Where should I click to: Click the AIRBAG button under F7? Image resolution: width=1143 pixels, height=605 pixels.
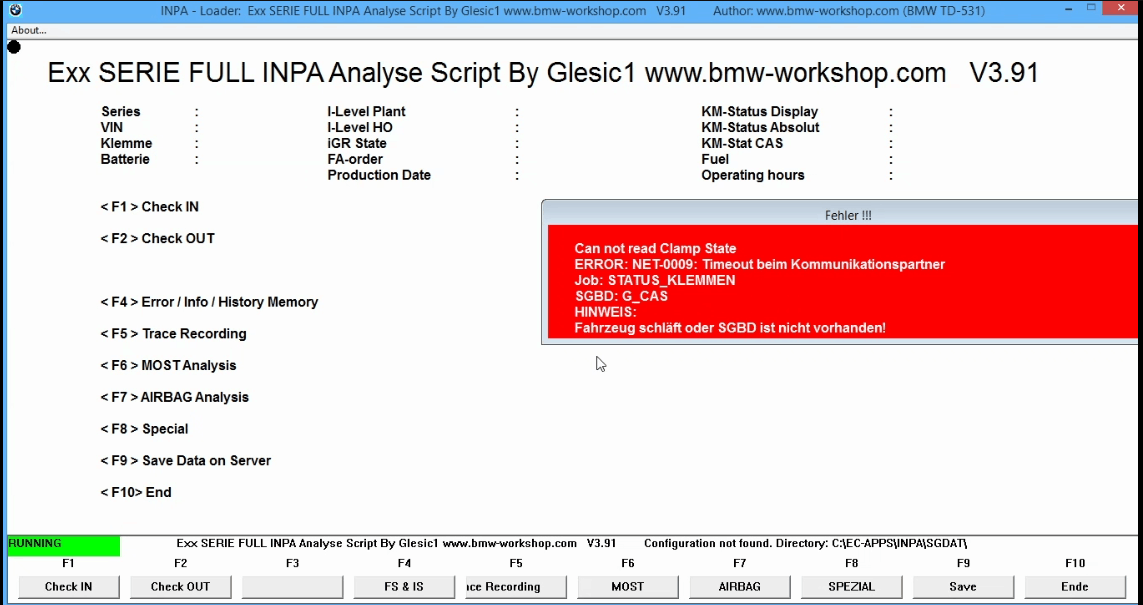tap(739, 587)
